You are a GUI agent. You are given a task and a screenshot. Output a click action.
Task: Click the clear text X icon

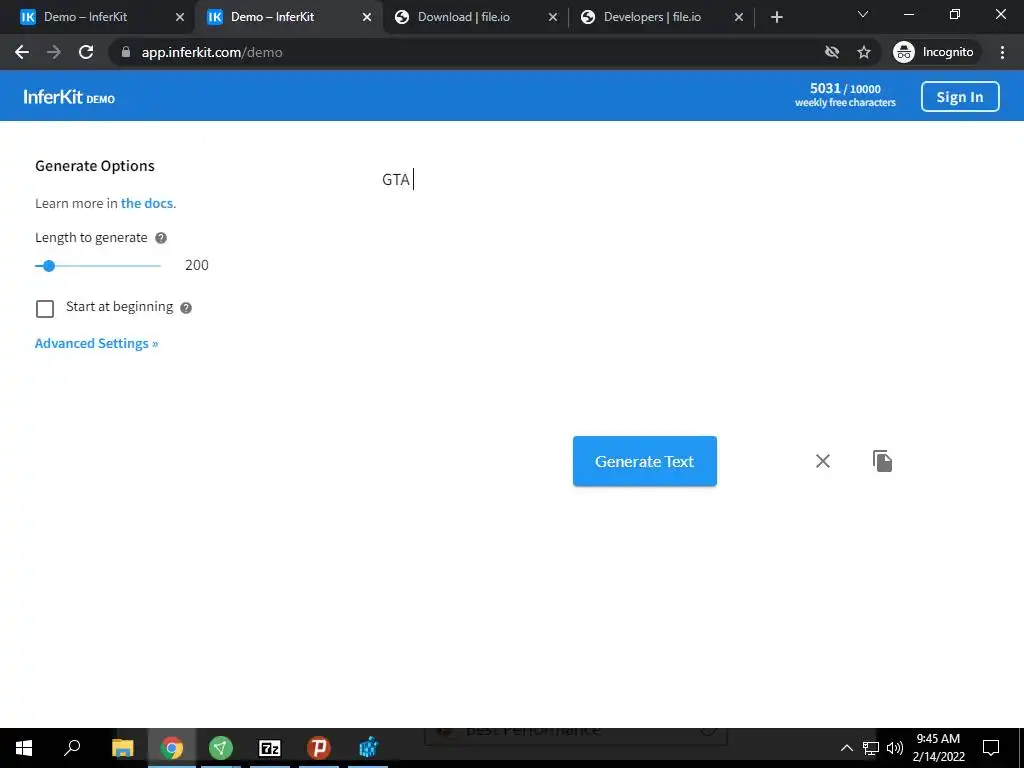(x=823, y=461)
